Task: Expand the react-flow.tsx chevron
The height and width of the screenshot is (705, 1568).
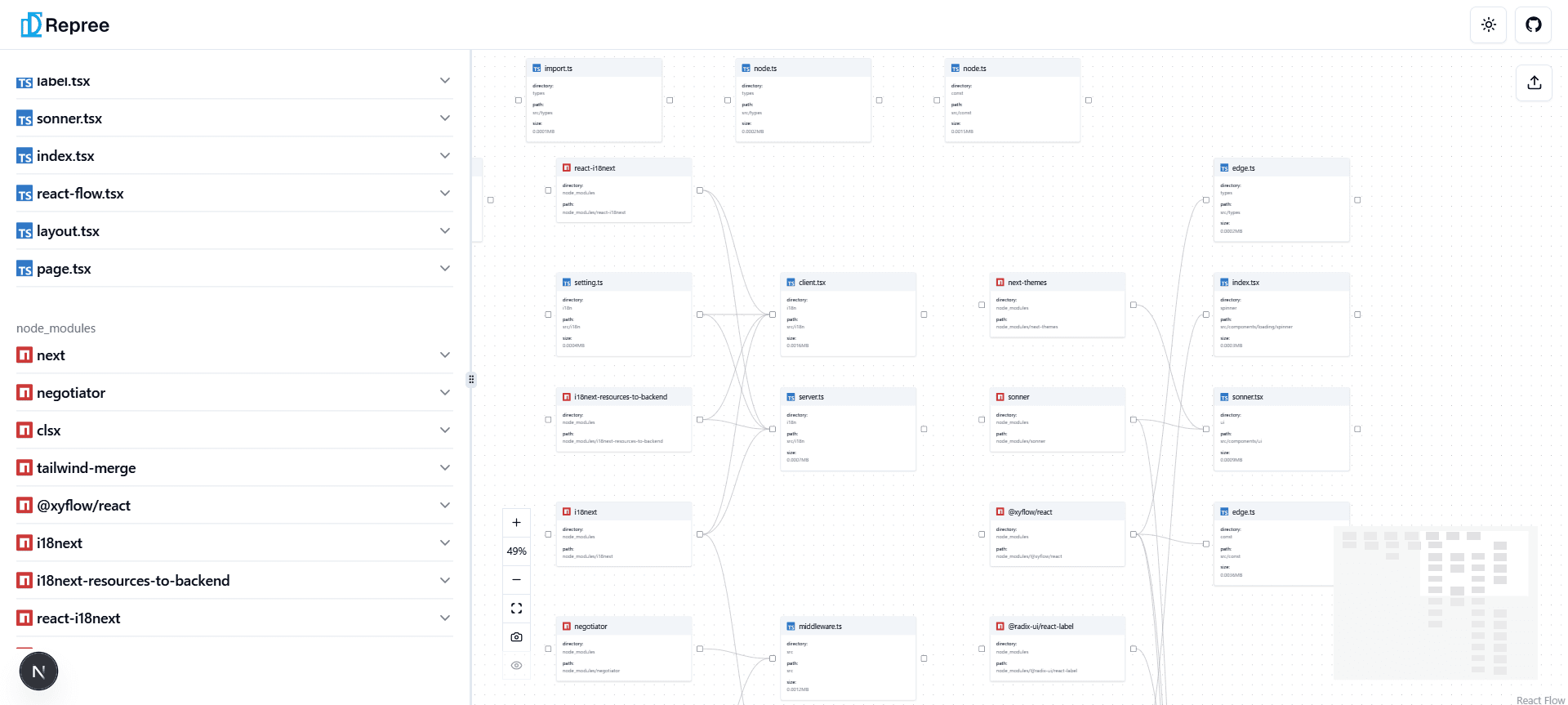Action: click(445, 194)
